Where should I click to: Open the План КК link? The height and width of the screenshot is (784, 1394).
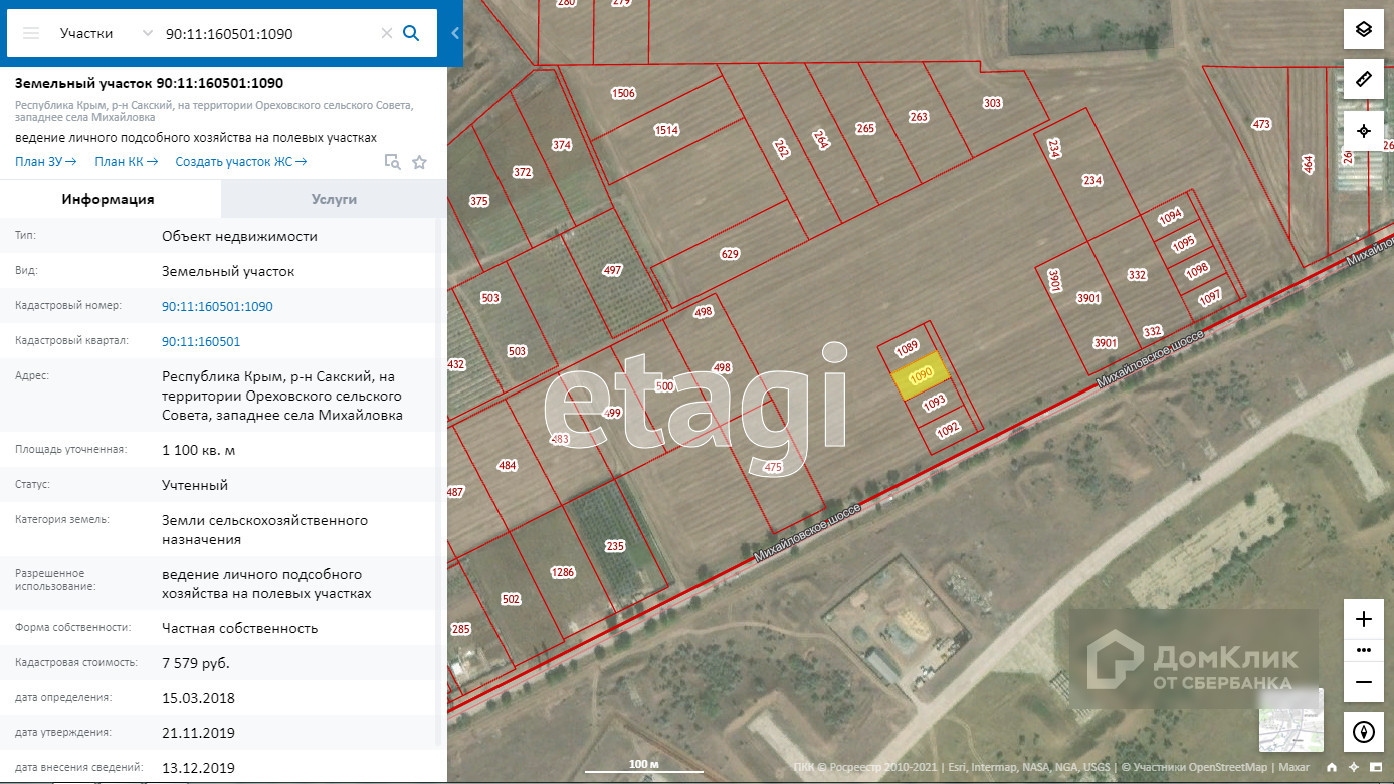(125, 162)
